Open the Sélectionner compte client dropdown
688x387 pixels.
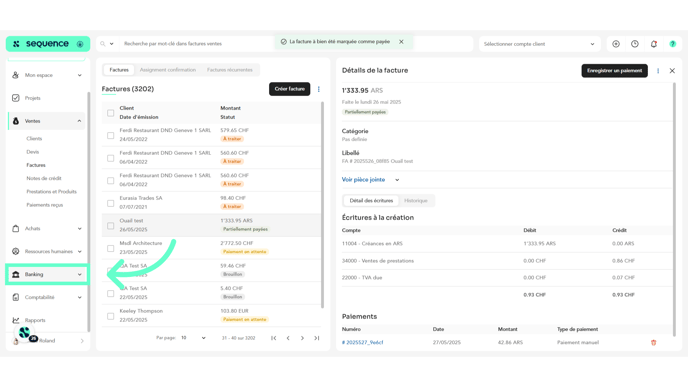[x=539, y=44]
